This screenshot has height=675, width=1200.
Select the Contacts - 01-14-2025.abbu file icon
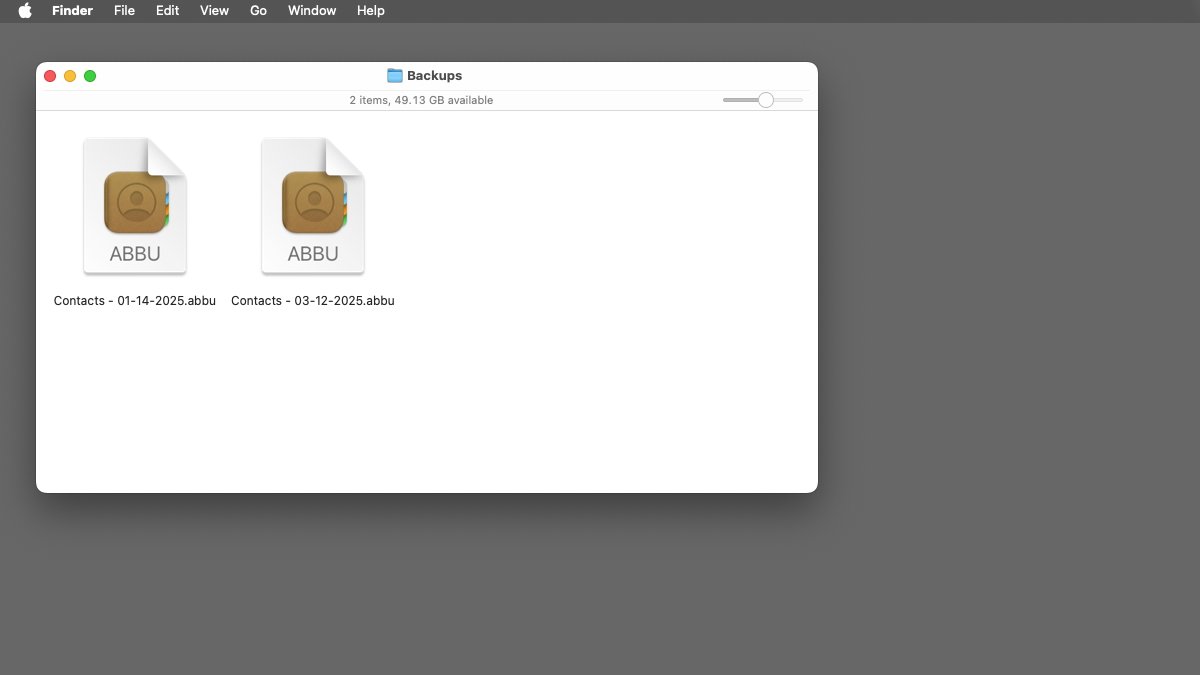coord(135,206)
